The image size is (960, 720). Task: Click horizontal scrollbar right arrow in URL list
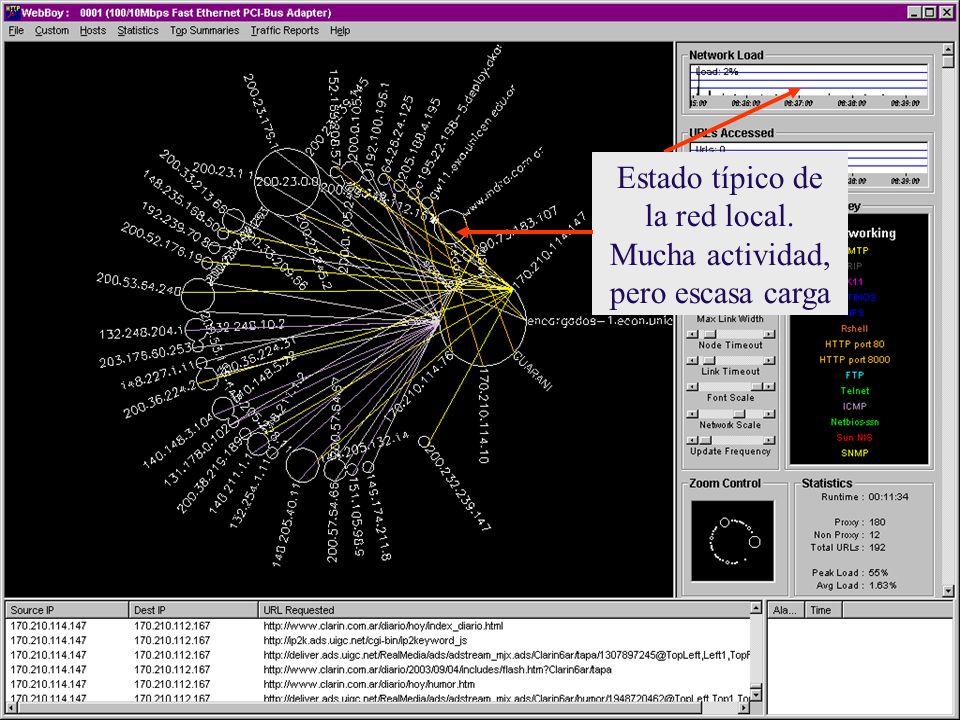pyautogui.click(x=744, y=707)
